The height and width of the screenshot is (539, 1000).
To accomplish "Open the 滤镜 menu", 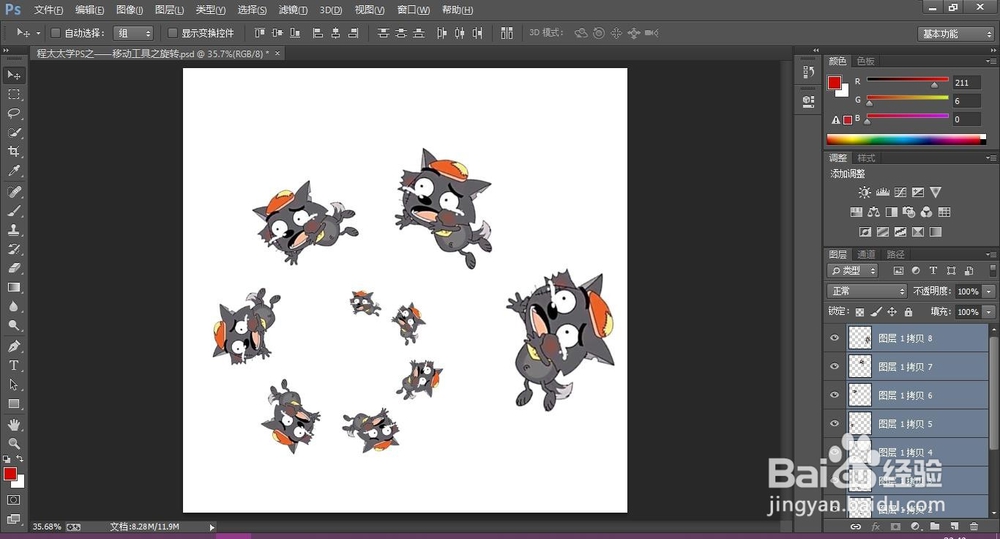I will tap(293, 10).
